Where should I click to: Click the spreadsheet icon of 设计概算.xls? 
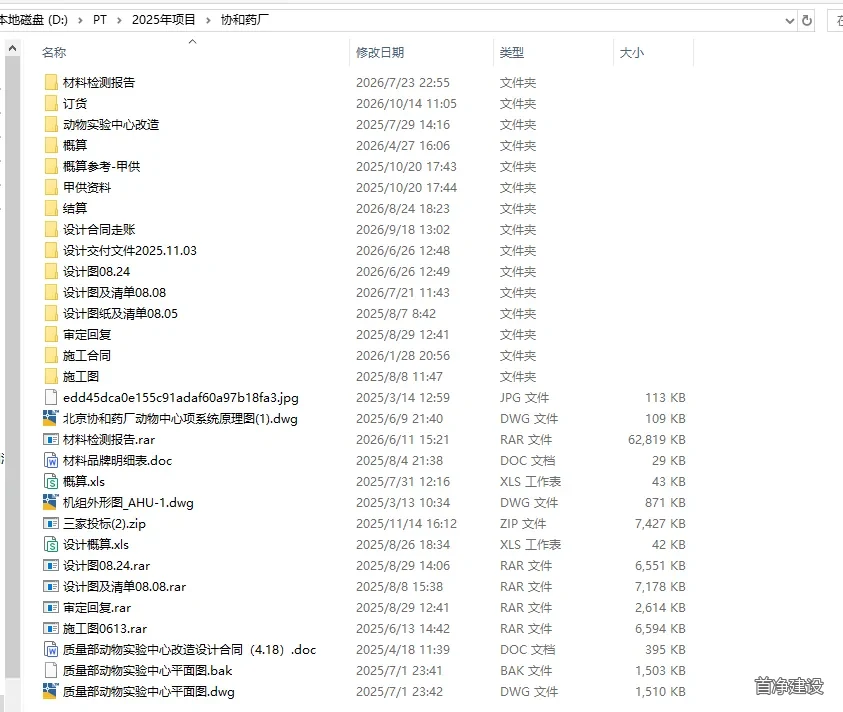point(51,544)
